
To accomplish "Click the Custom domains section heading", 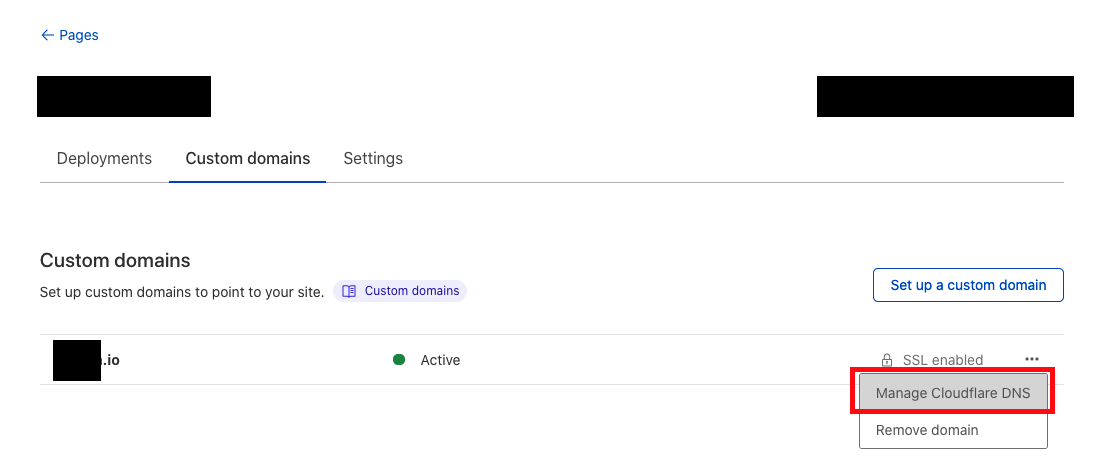I will tap(115, 261).
